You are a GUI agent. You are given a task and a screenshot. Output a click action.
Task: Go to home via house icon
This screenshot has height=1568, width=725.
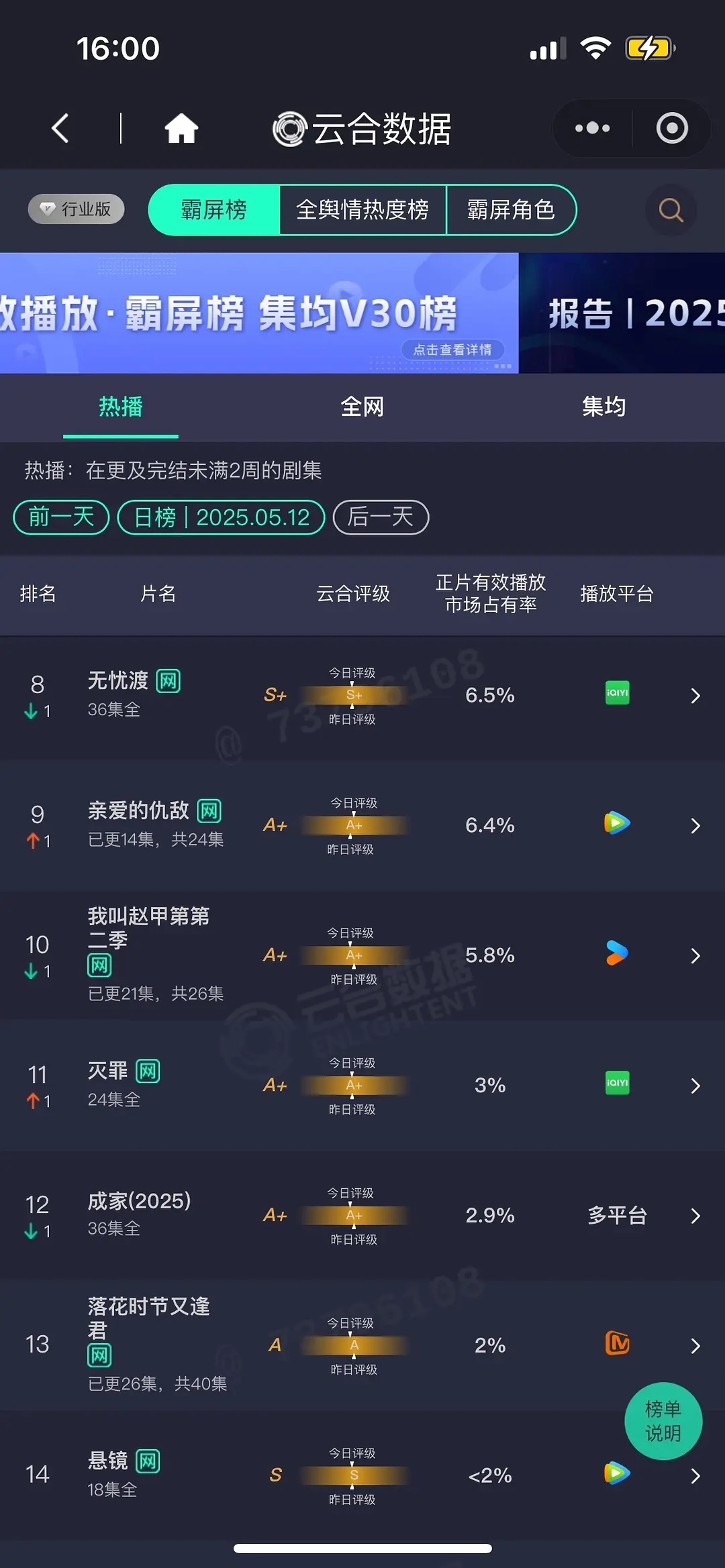tap(181, 128)
